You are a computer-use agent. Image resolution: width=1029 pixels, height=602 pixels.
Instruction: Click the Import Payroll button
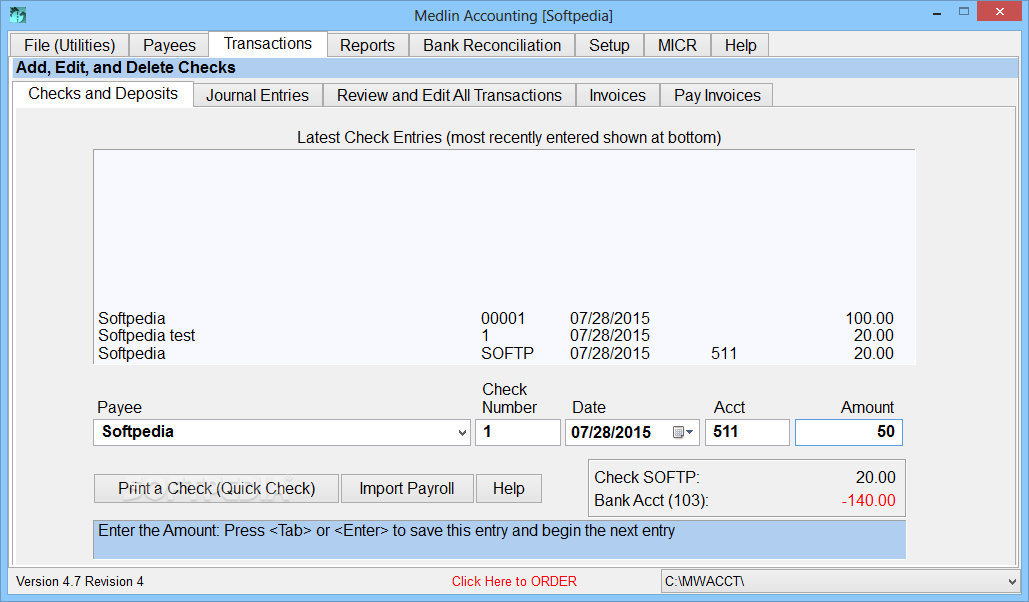407,488
